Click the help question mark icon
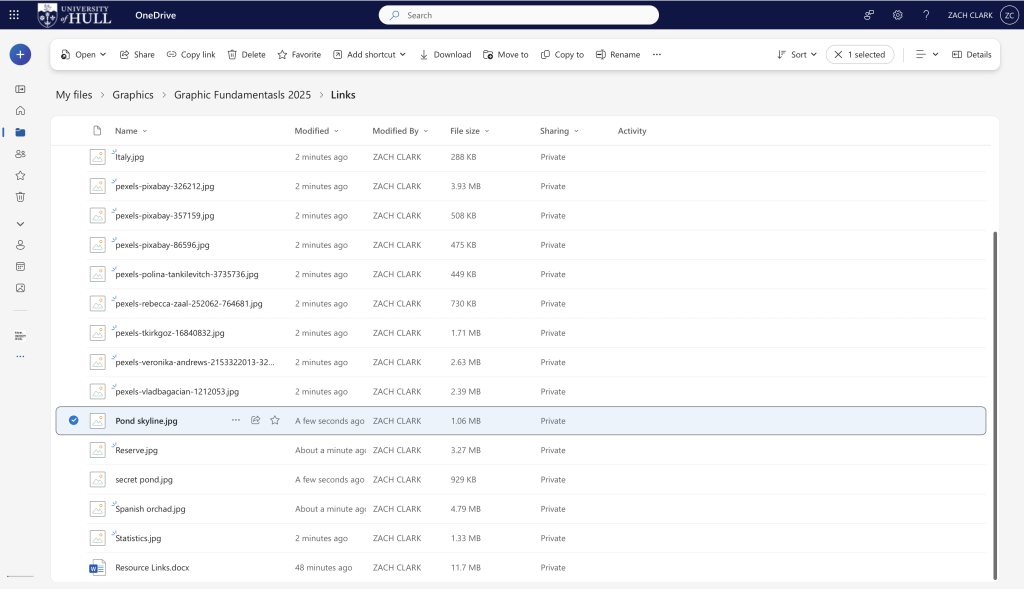 [x=926, y=15]
